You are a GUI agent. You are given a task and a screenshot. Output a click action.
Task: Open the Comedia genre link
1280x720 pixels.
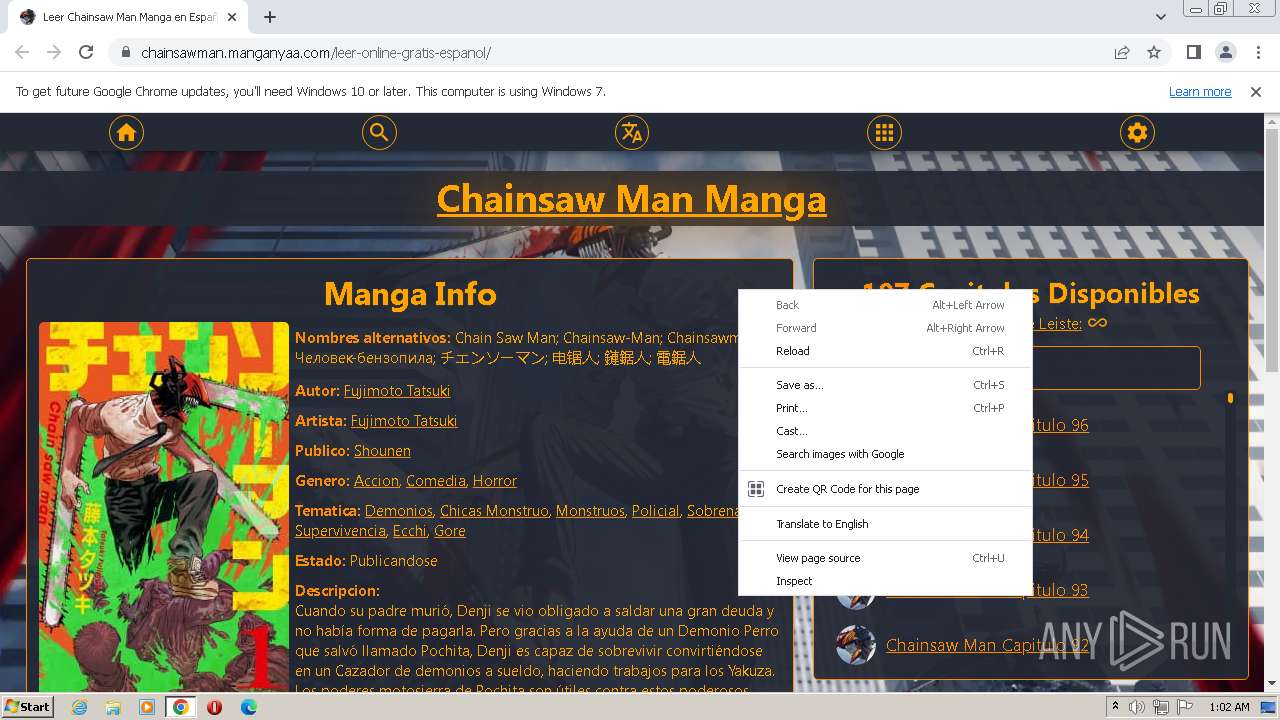pyautogui.click(x=436, y=481)
